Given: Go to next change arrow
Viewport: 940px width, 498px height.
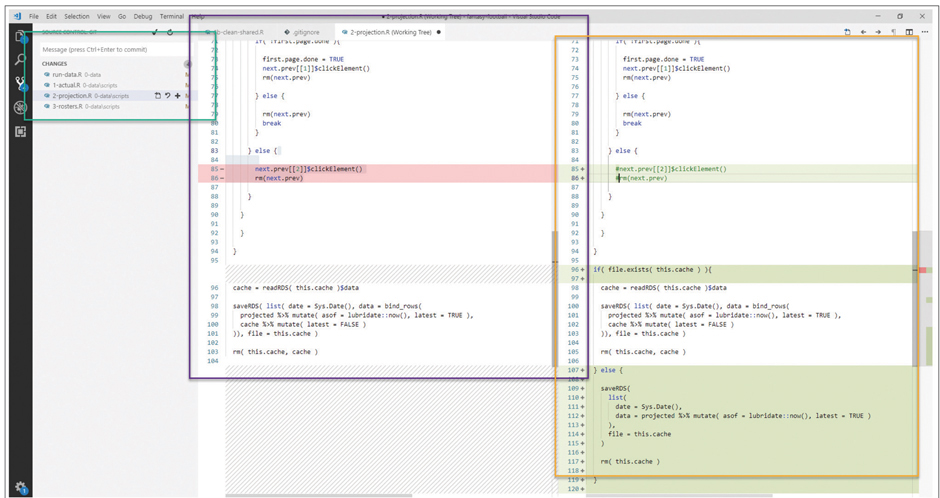Looking at the screenshot, I should [x=878, y=32].
